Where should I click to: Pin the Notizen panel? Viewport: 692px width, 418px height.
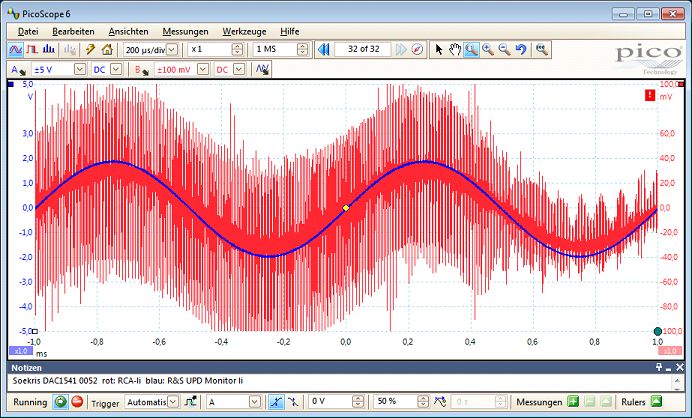(x=658, y=367)
